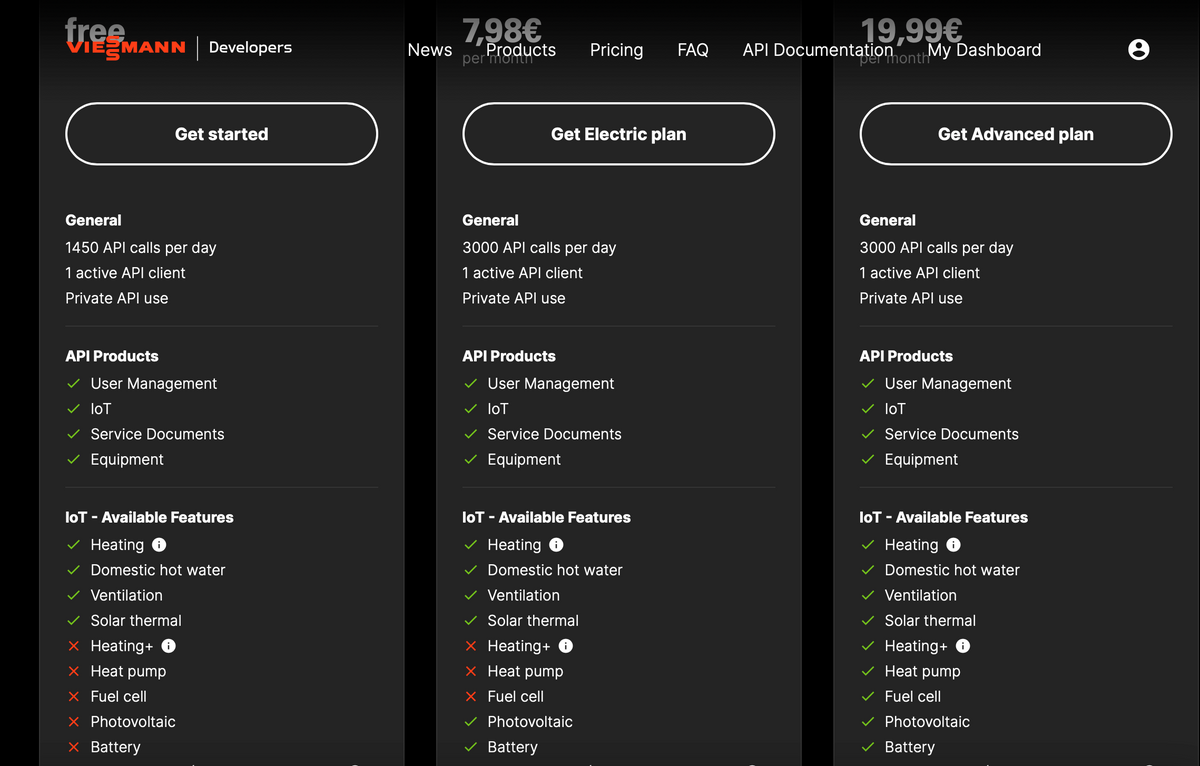Choose the Get Advanced plan button
The width and height of the screenshot is (1200, 766).
pos(1016,134)
